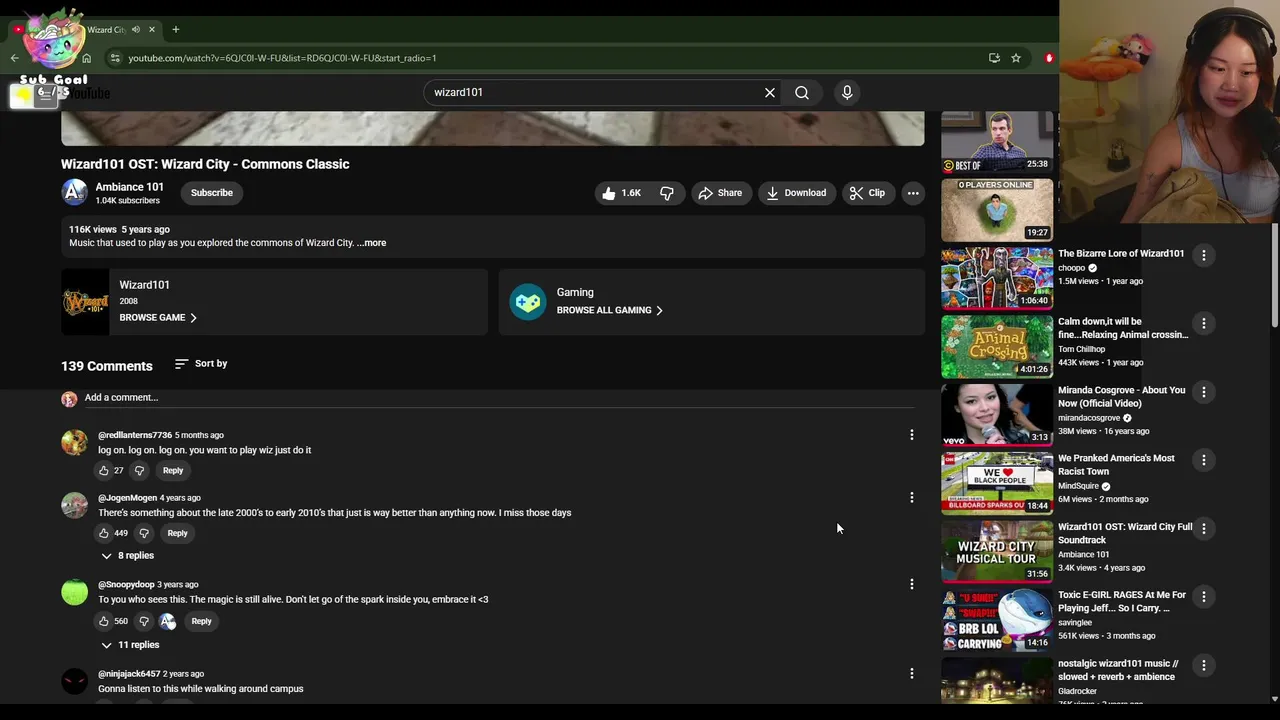Open options for ninjajack6457 comment
This screenshot has height=720, width=1280.
click(911, 674)
